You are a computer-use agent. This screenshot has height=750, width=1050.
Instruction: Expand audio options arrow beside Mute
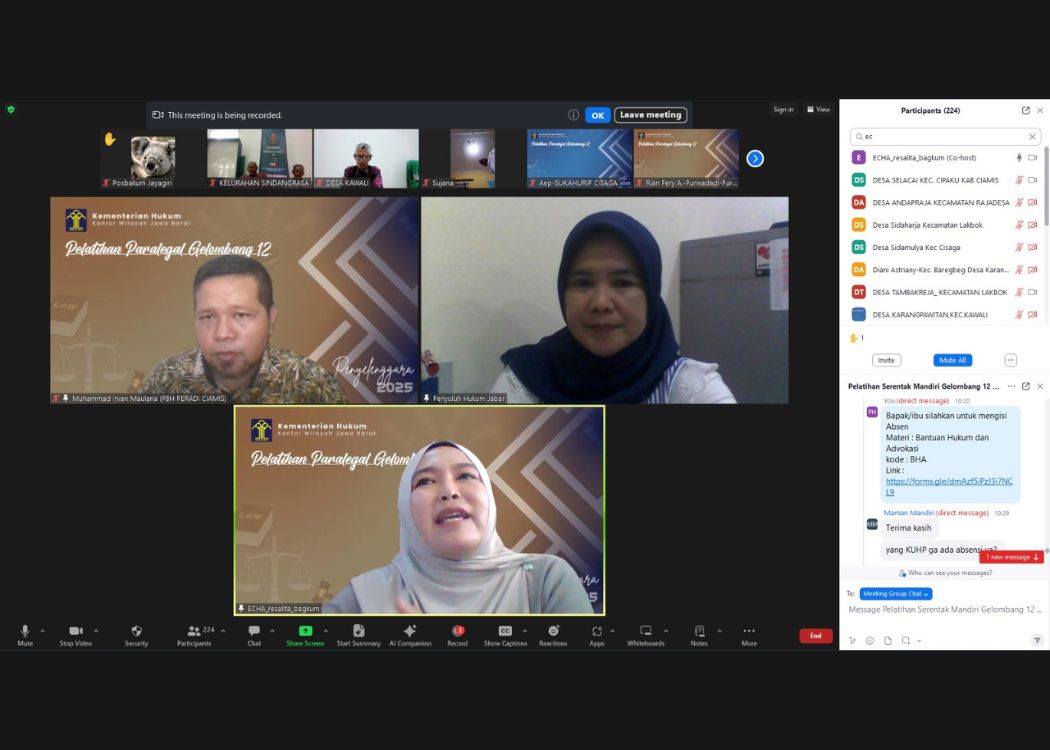[x=42, y=631]
